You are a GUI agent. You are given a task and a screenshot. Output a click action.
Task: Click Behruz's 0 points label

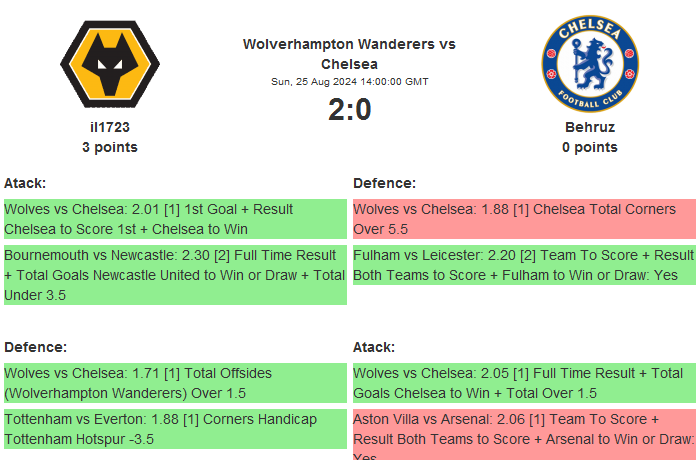(x=589, y=147)
